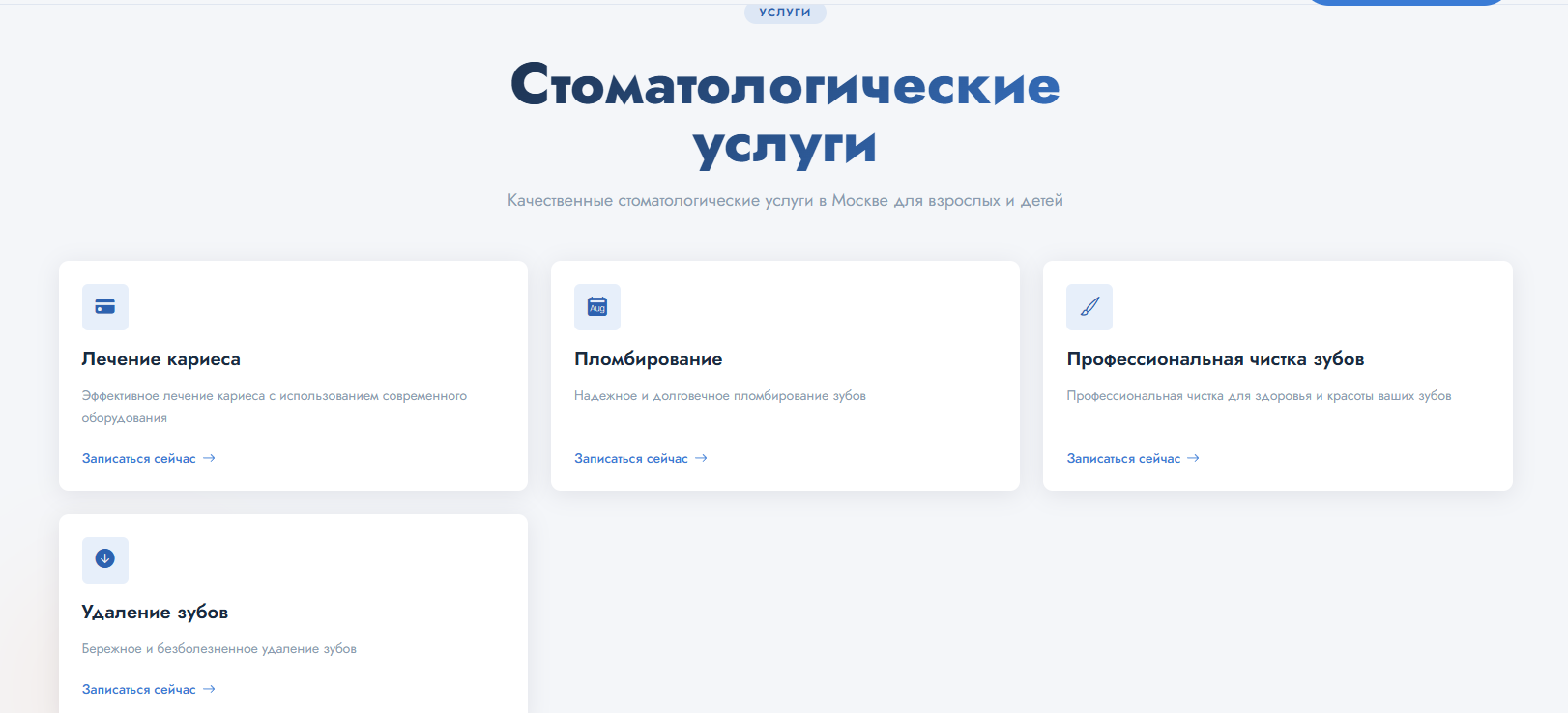Click arrow beside Записаться сейчас in Профессиональная чистка card

tap(1193, 458)
